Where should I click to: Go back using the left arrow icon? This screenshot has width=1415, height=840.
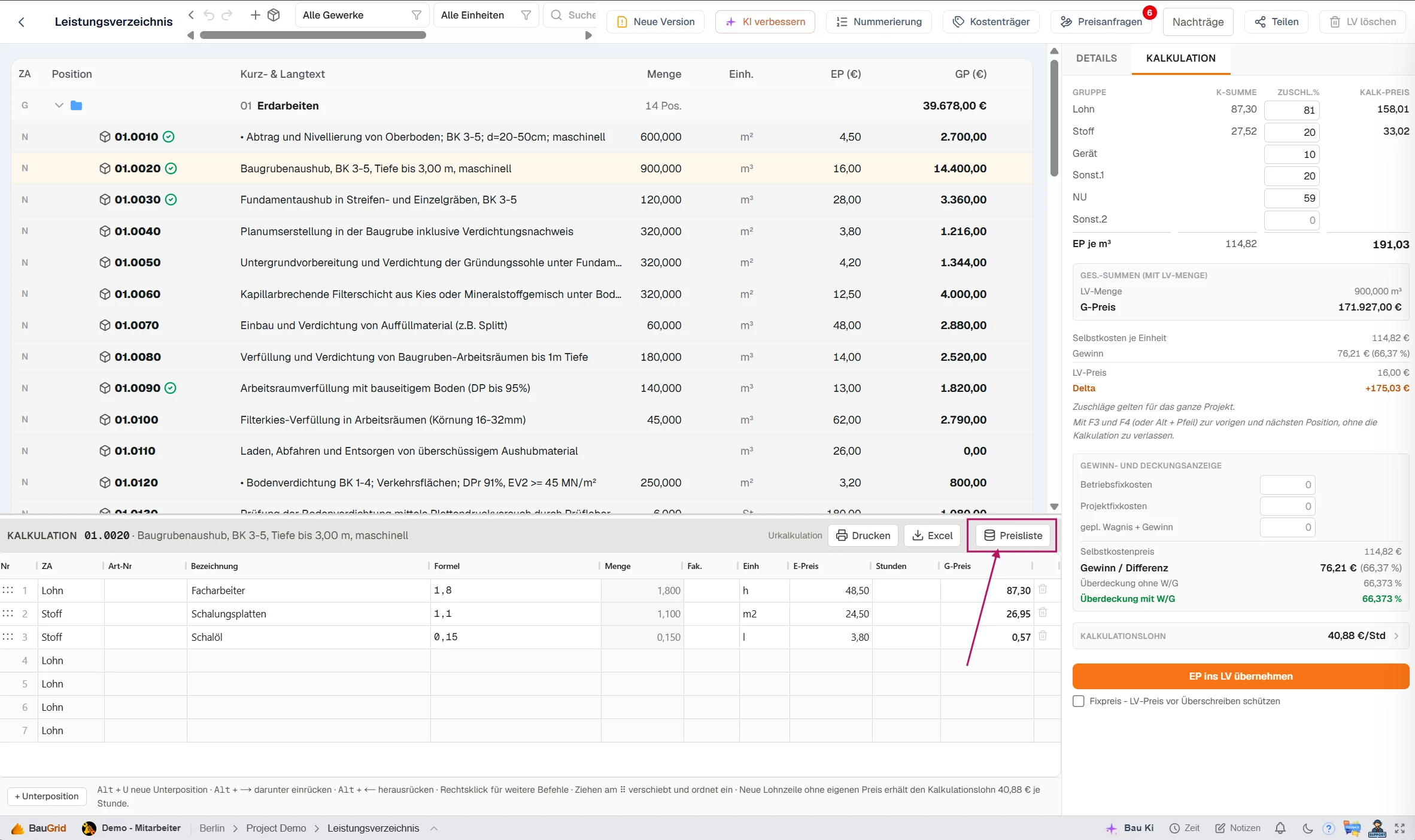pyautogui.click(x=22, y=22)
